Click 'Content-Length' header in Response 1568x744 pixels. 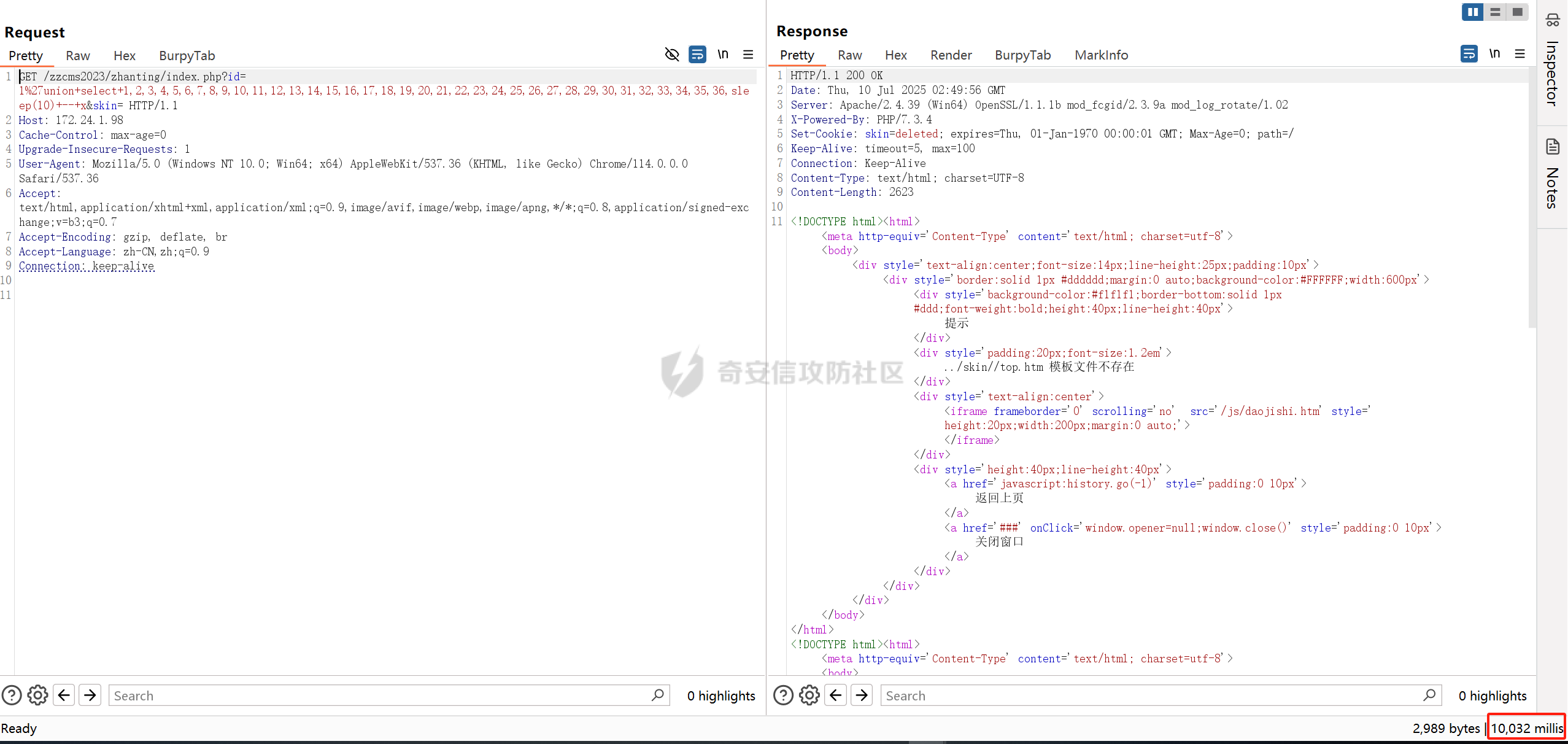click(833, 192)
